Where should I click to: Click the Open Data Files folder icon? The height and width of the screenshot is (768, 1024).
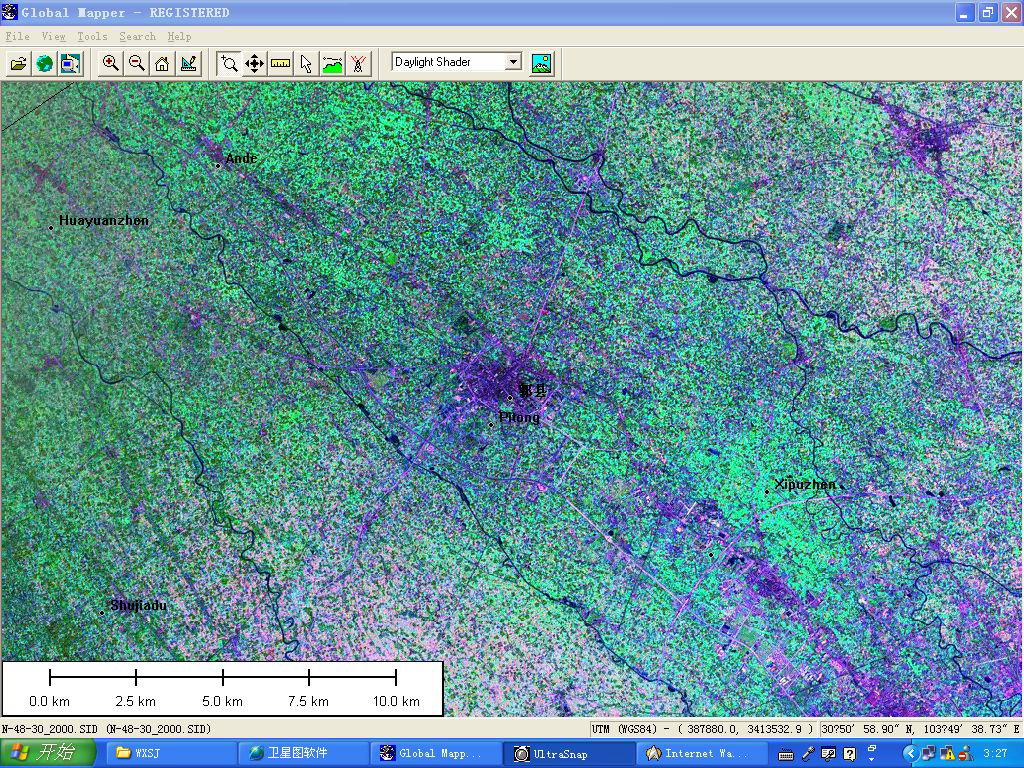18,64
